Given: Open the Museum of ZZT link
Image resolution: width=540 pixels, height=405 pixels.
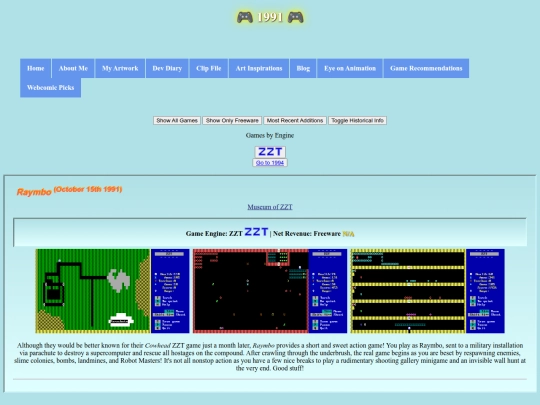Looking at the screenshot, I should pyautogui.click(x=270, y=207).
